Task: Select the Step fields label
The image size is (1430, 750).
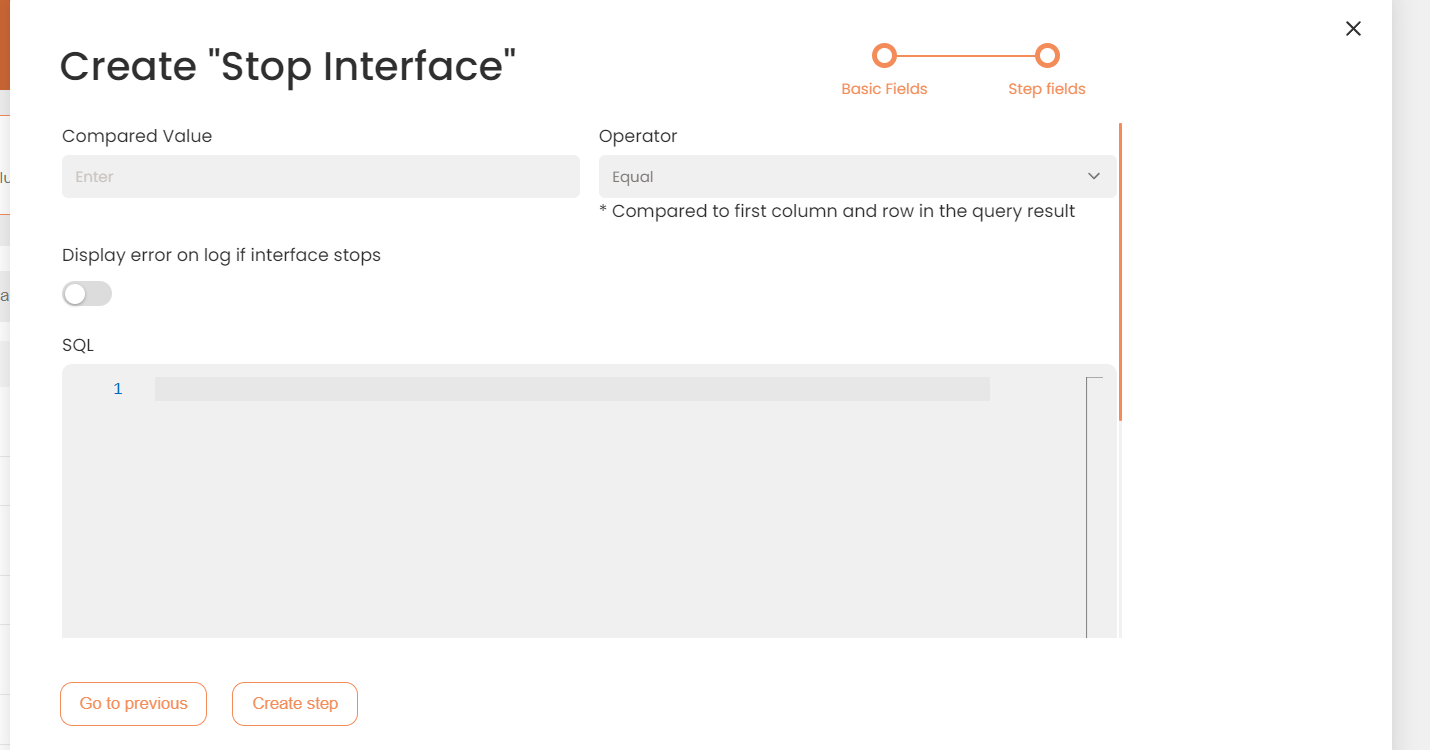Action: 1046,89
